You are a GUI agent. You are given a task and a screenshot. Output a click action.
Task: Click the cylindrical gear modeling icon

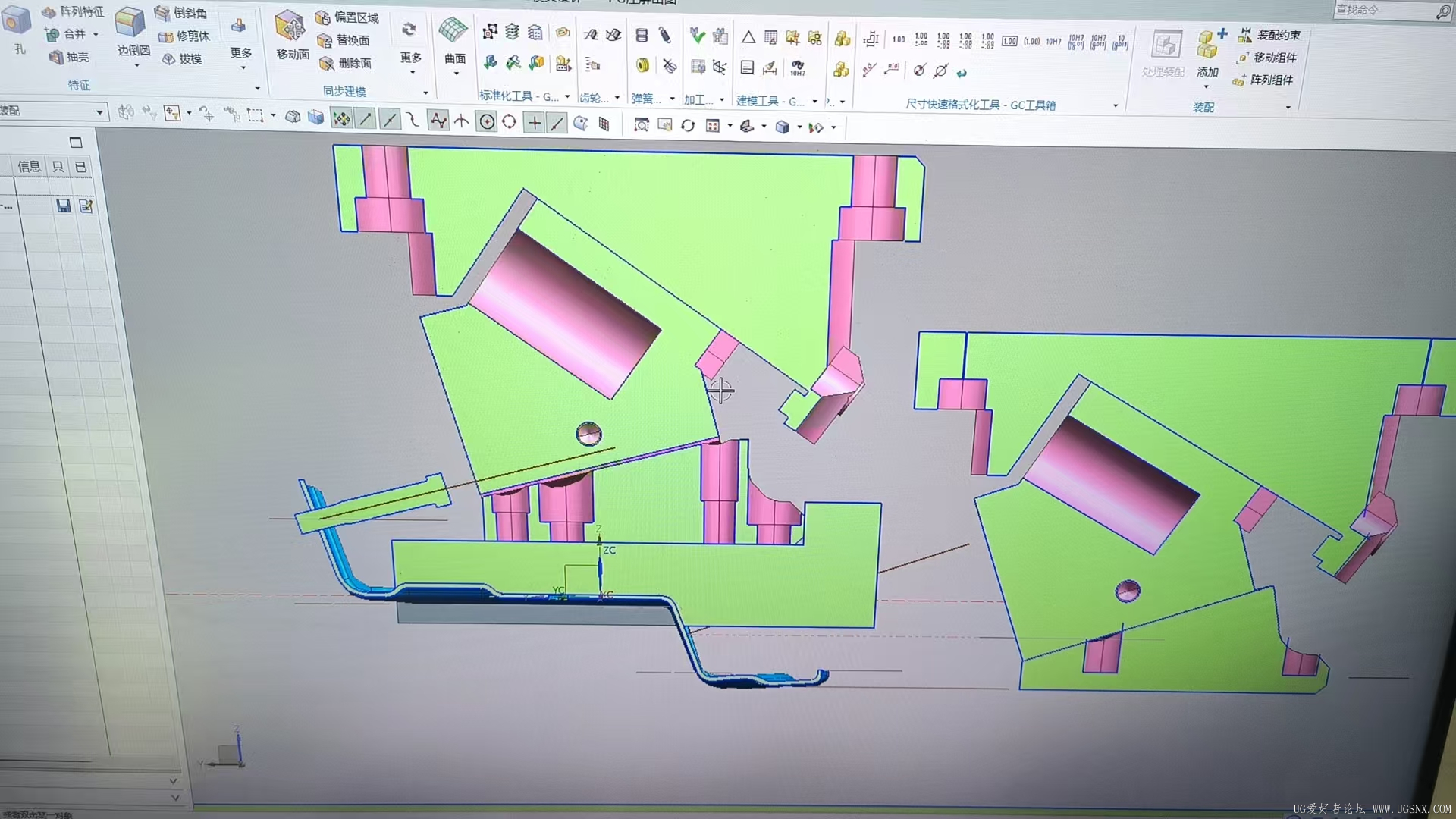(x=591, y=35)
